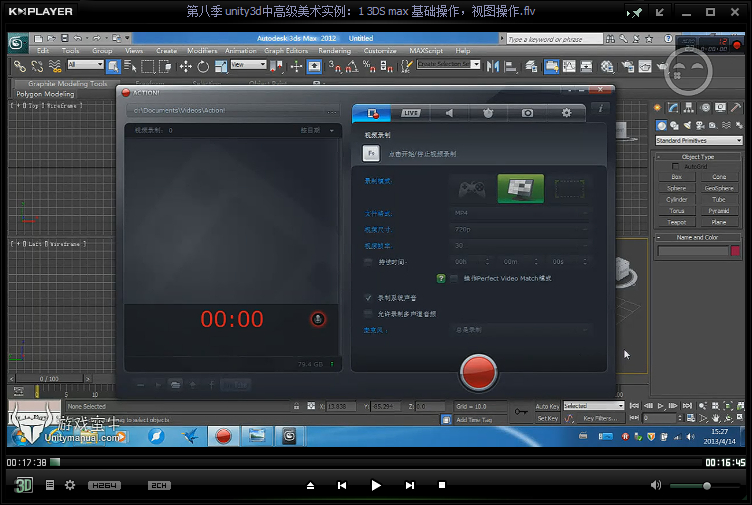This screenshot has width=752, height=505.
Task: Play the video in KMPlayer
Action: (376, 485)
